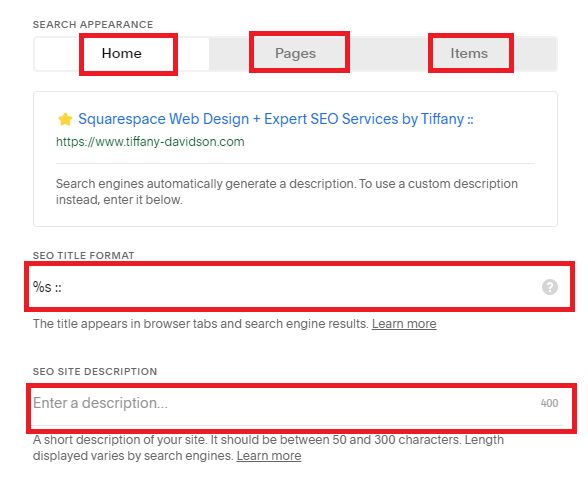Open Learn more link under title format
The height and width of the screenshot is (489, 588).
coord(404,324)
